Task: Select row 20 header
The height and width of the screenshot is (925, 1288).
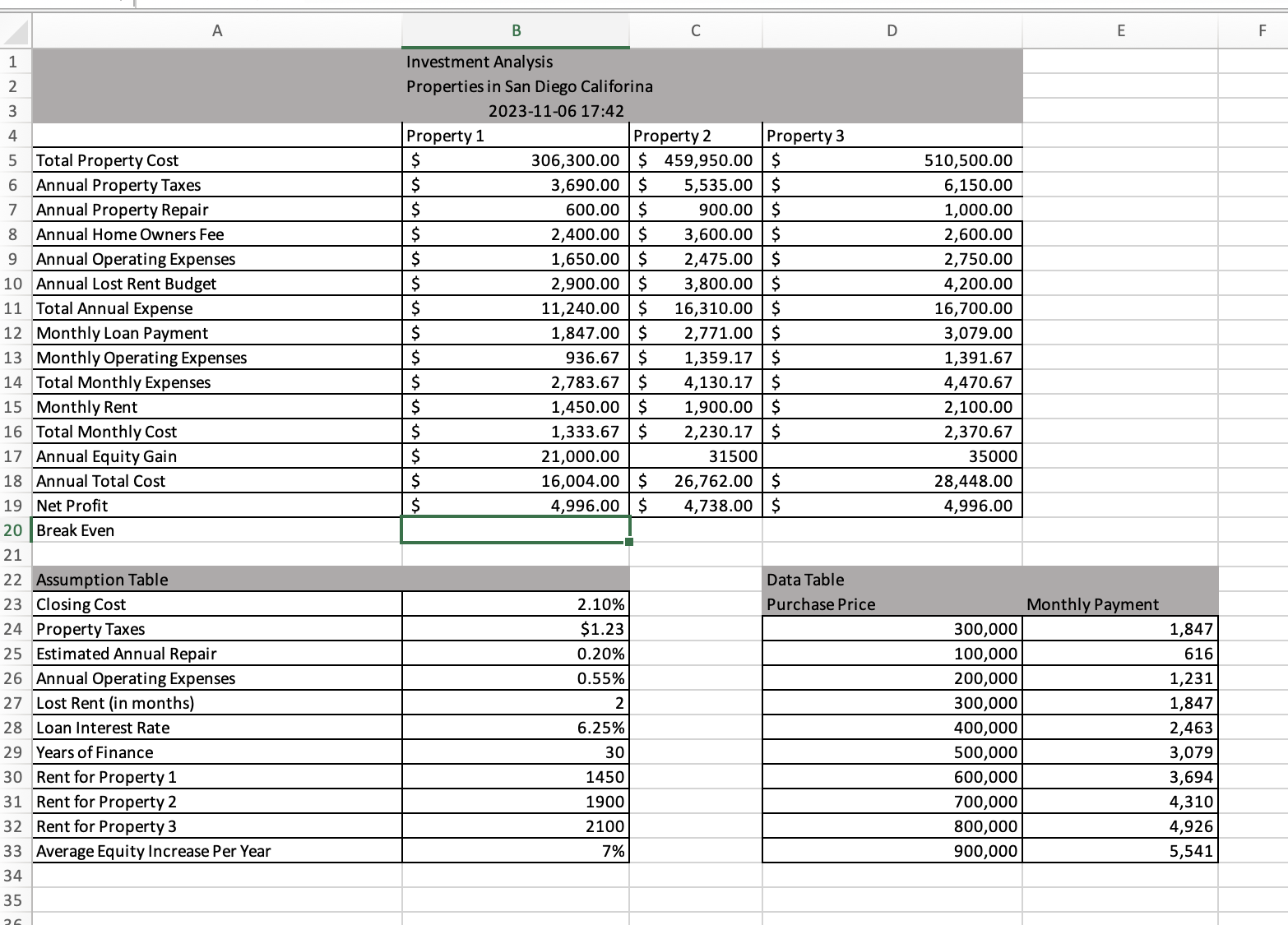Action: pos(15,530)
